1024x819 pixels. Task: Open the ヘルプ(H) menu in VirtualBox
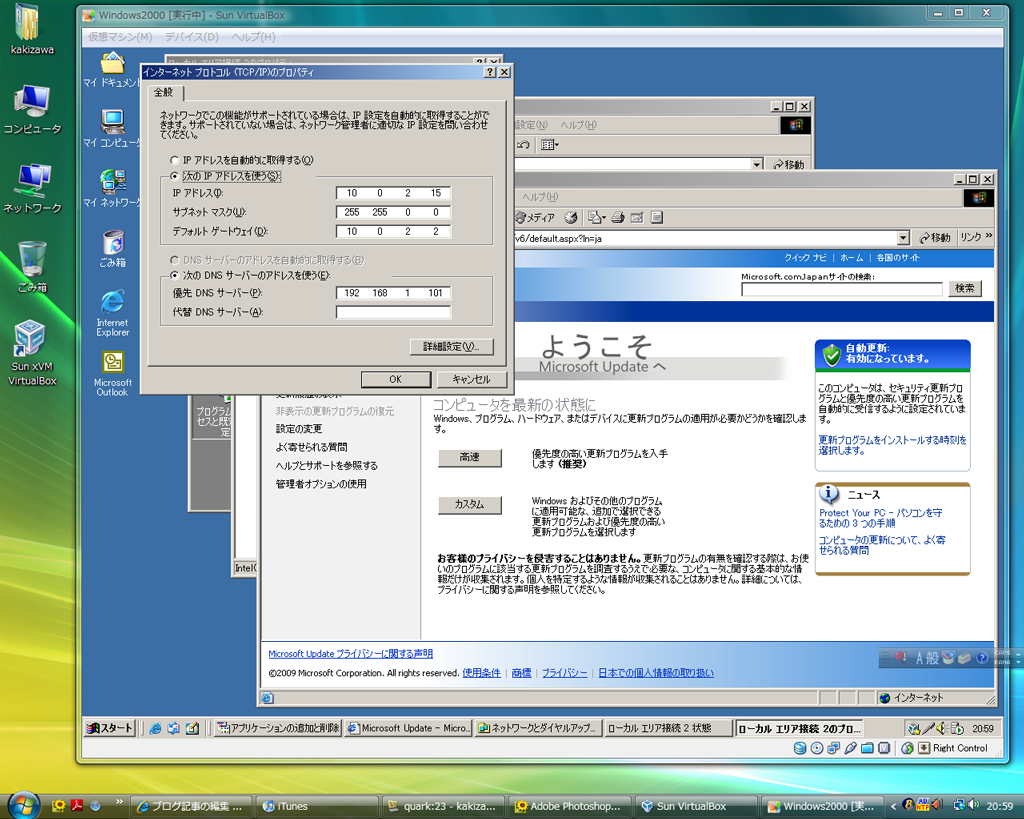click(253, 37)
